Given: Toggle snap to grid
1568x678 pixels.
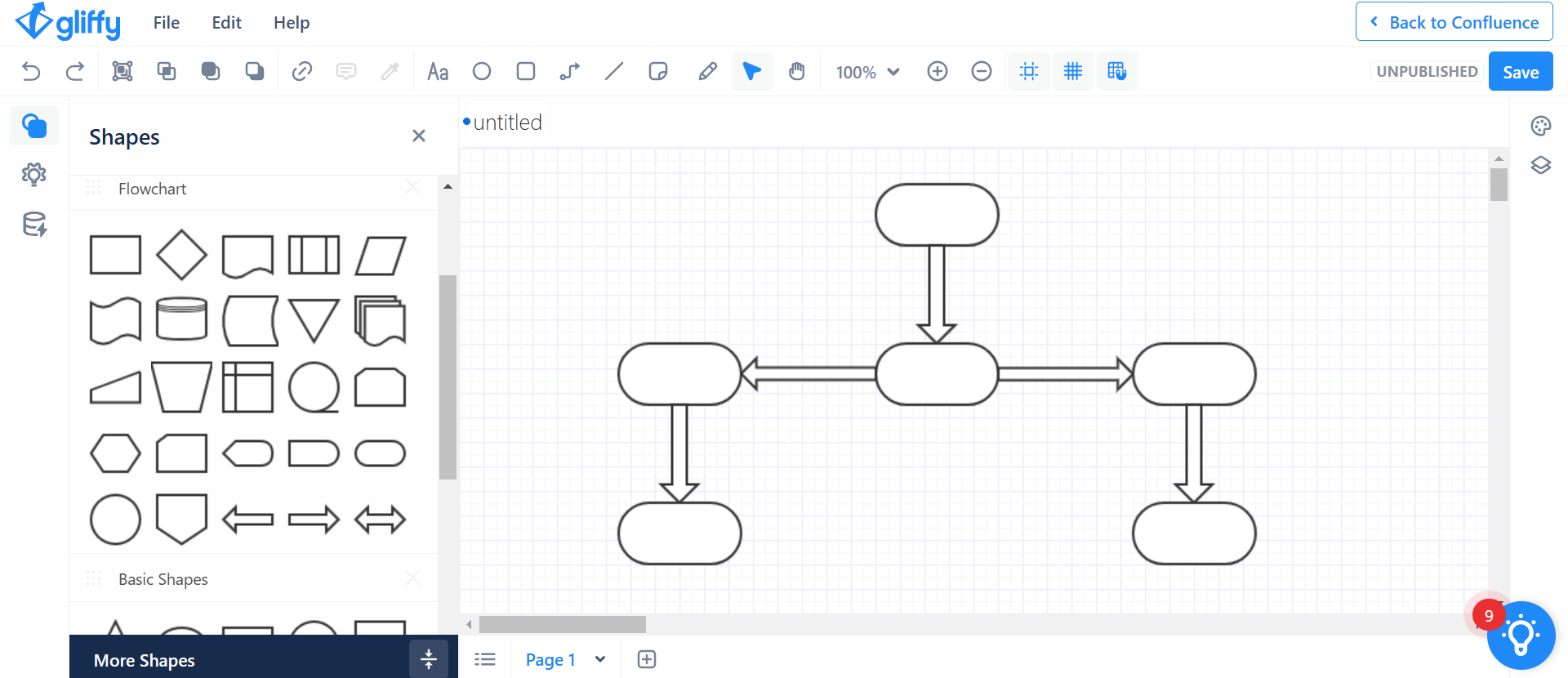Looking at the screenshot, I should (x=1117, y=72).
